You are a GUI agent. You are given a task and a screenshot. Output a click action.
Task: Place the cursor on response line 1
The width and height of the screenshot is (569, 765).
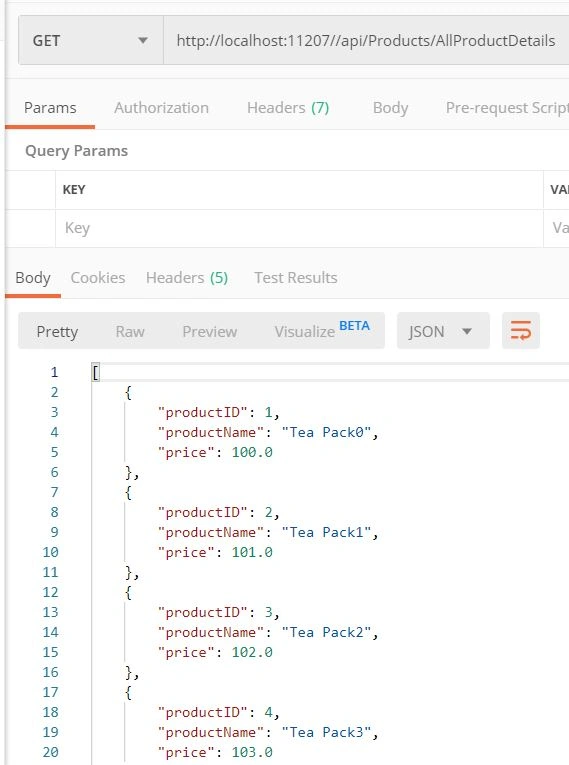[330, 372]
